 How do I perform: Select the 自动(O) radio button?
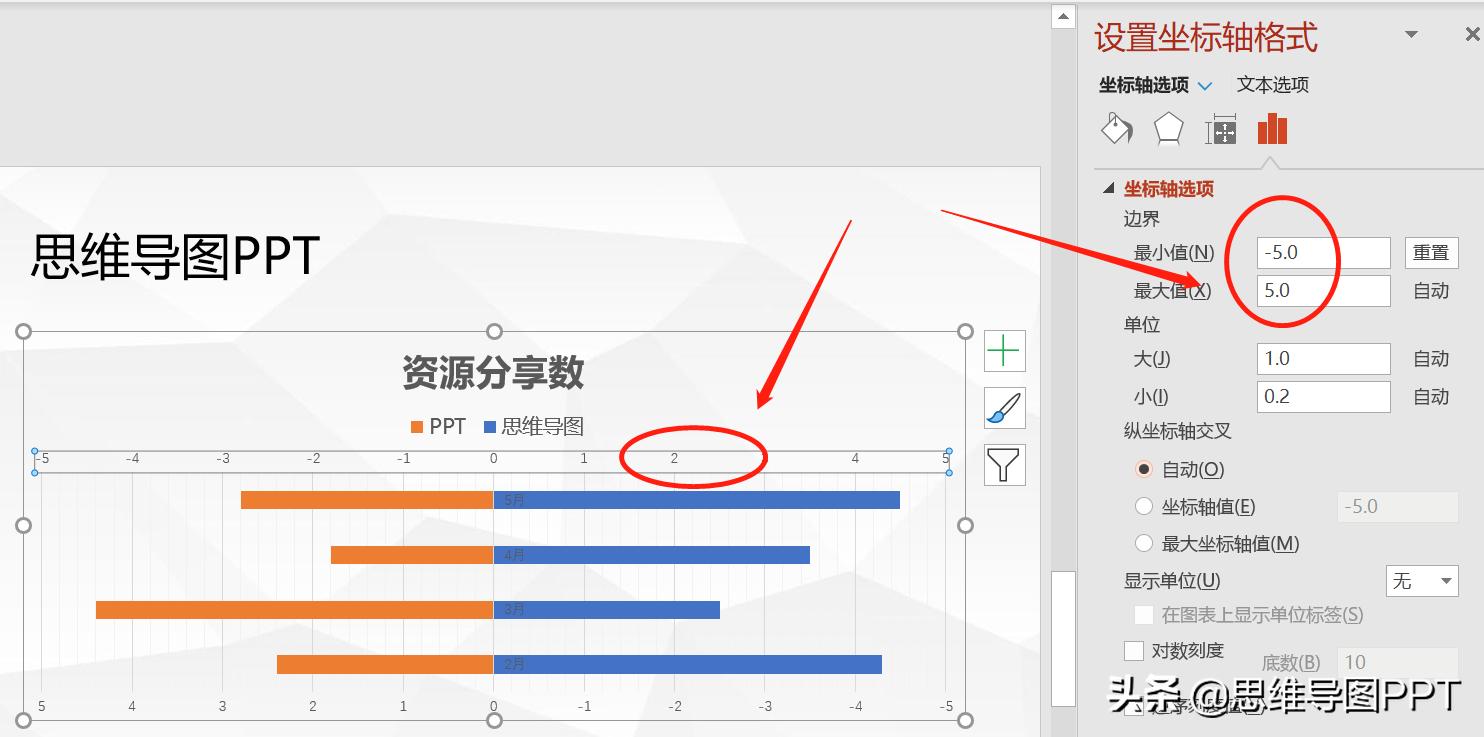tap(1144, 469)
